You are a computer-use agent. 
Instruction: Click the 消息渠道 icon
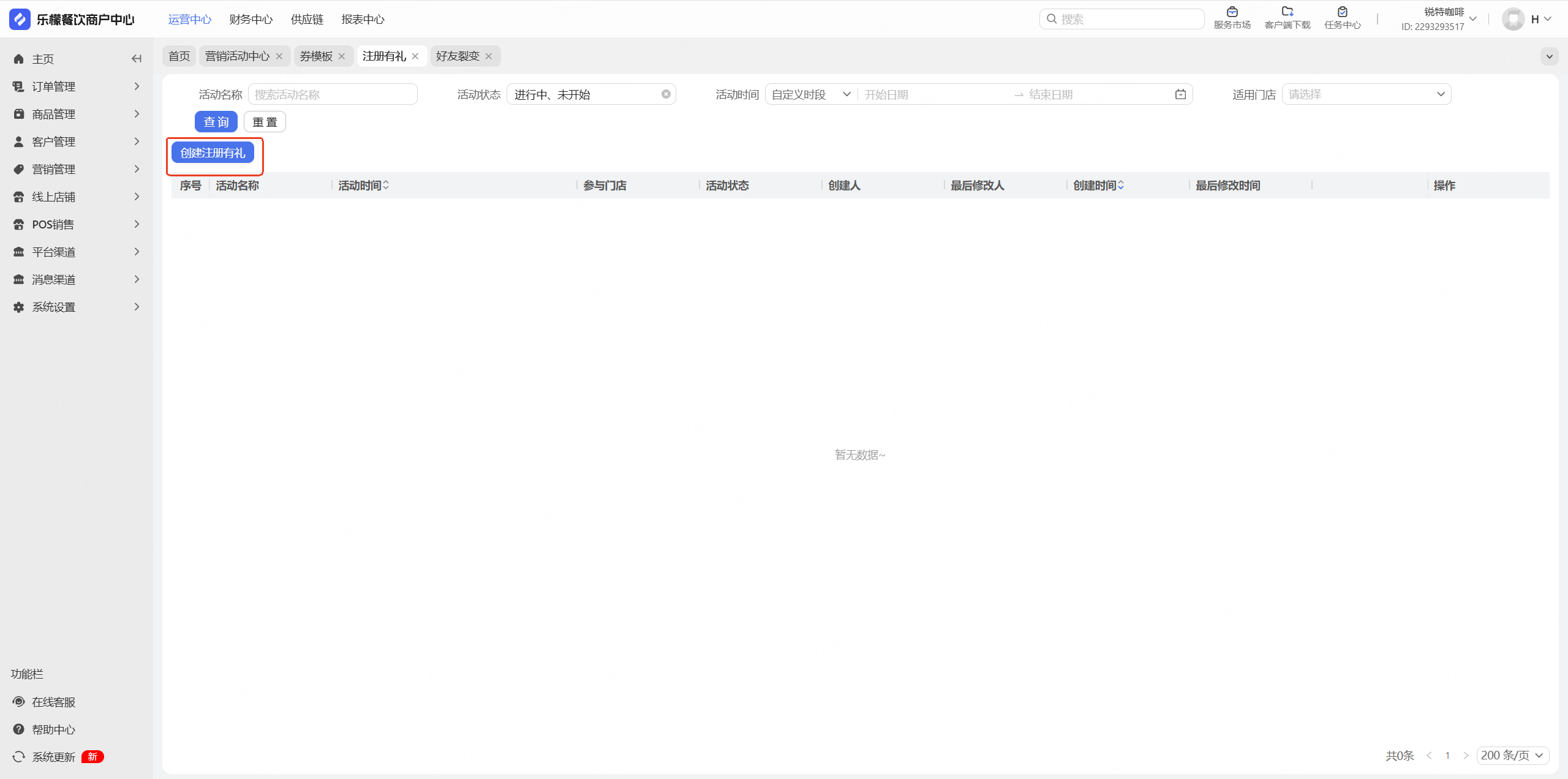click(x=19, y=279)
